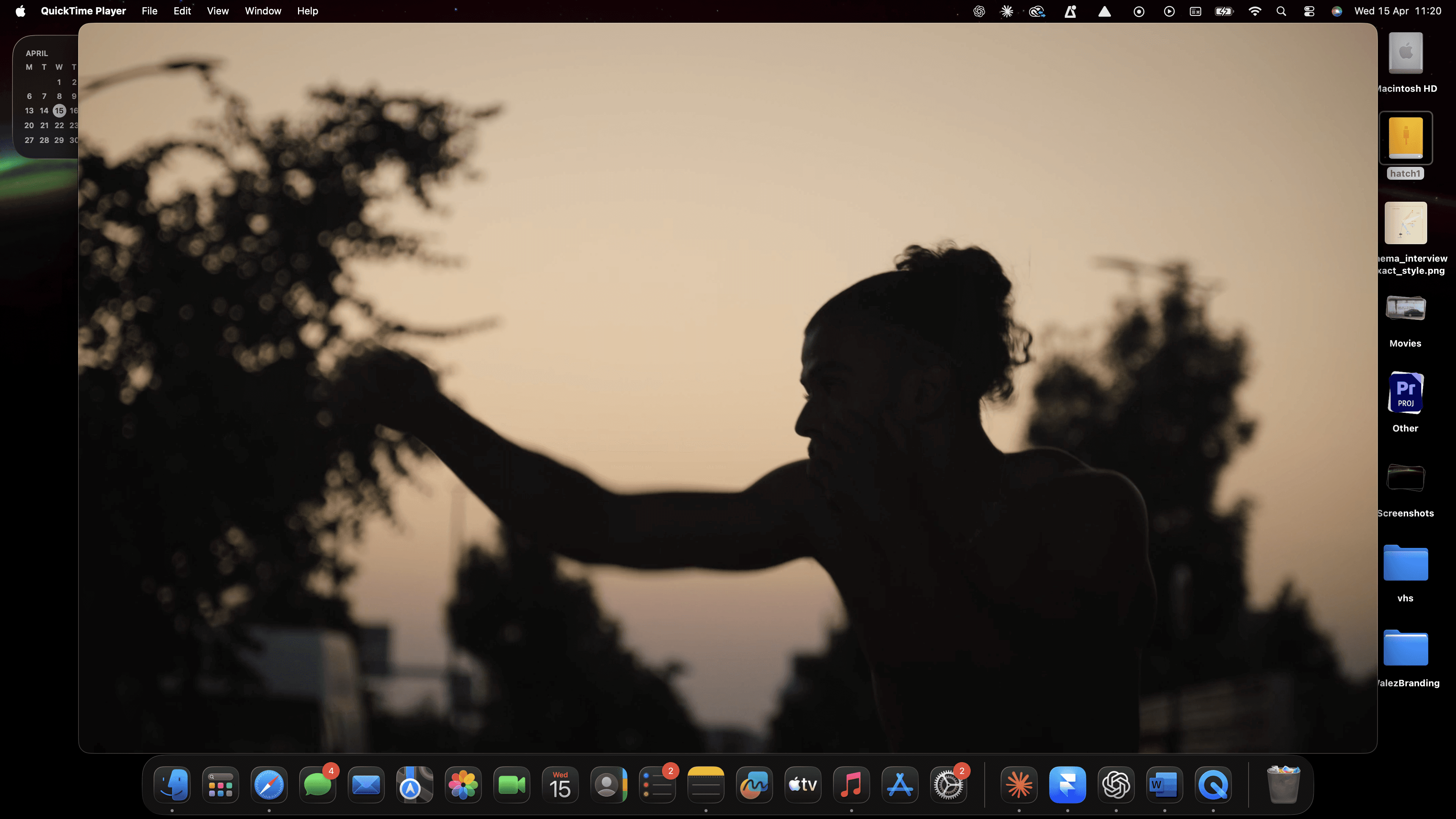Viewport: 1456px width, 819px height.
Task: Open the ChatGPT app in the dock
Action: 1116,784
